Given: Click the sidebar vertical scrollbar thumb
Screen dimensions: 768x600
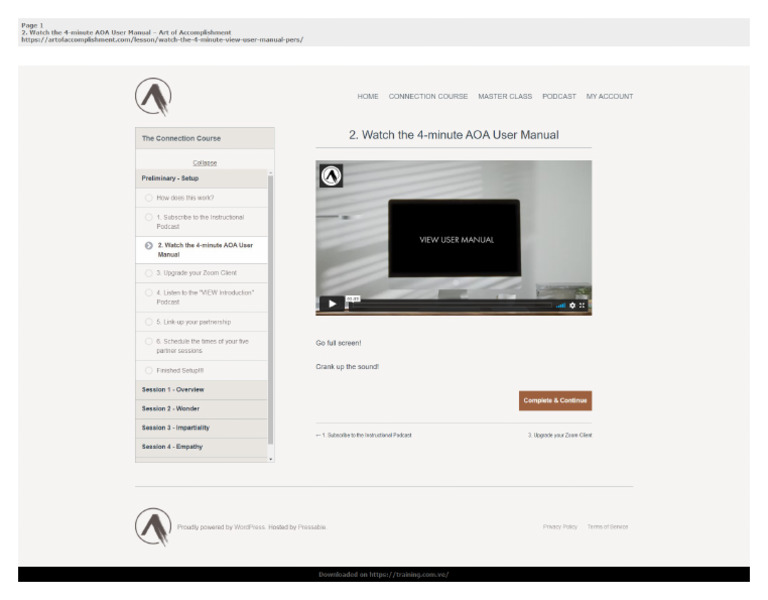Looking at the screenshot, I should [x=271, y=310].
